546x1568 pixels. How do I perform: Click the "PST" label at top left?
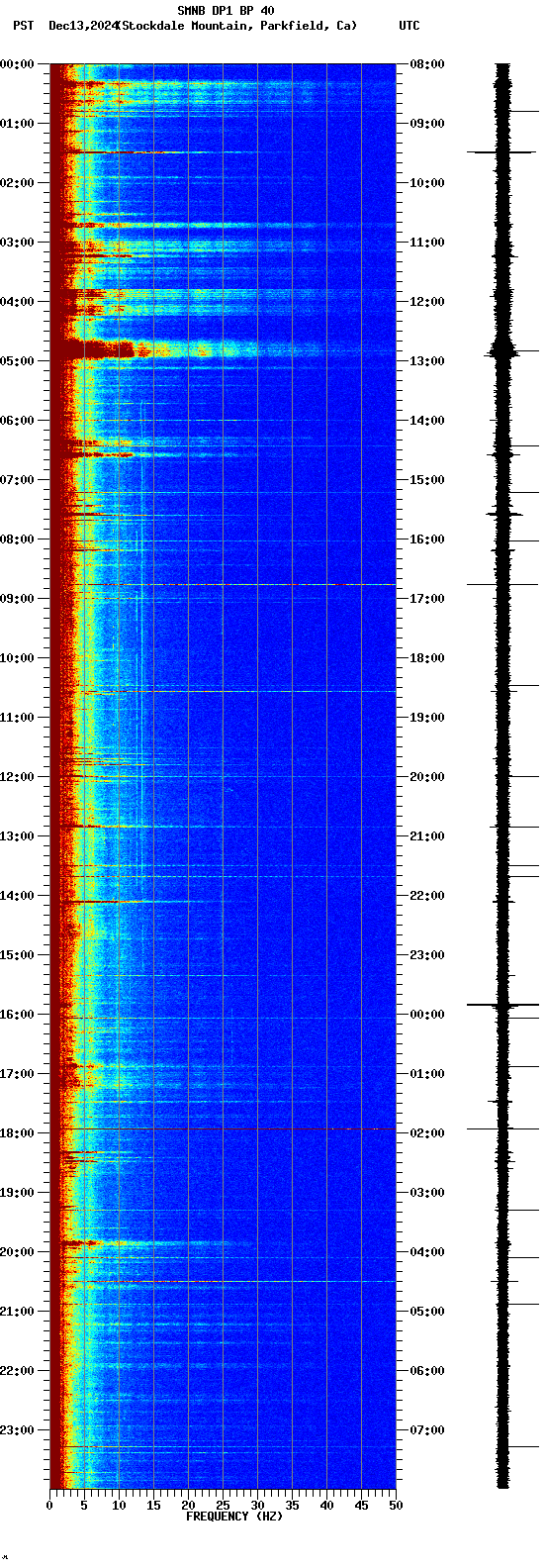click(23, 26)
